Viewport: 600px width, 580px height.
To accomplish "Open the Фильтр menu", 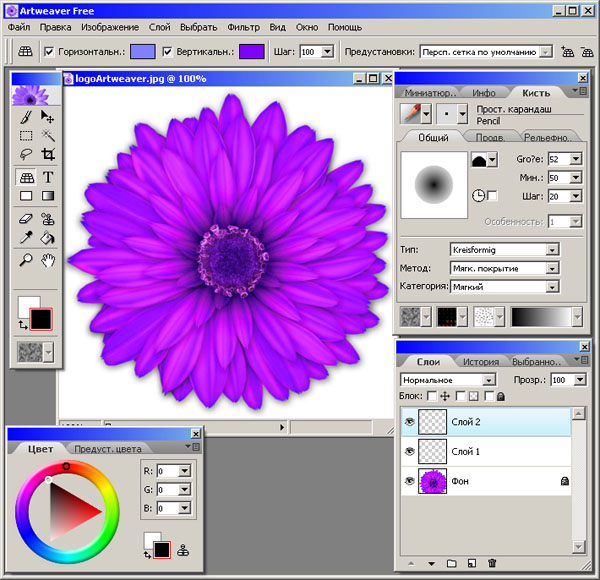I will point(243,27).
